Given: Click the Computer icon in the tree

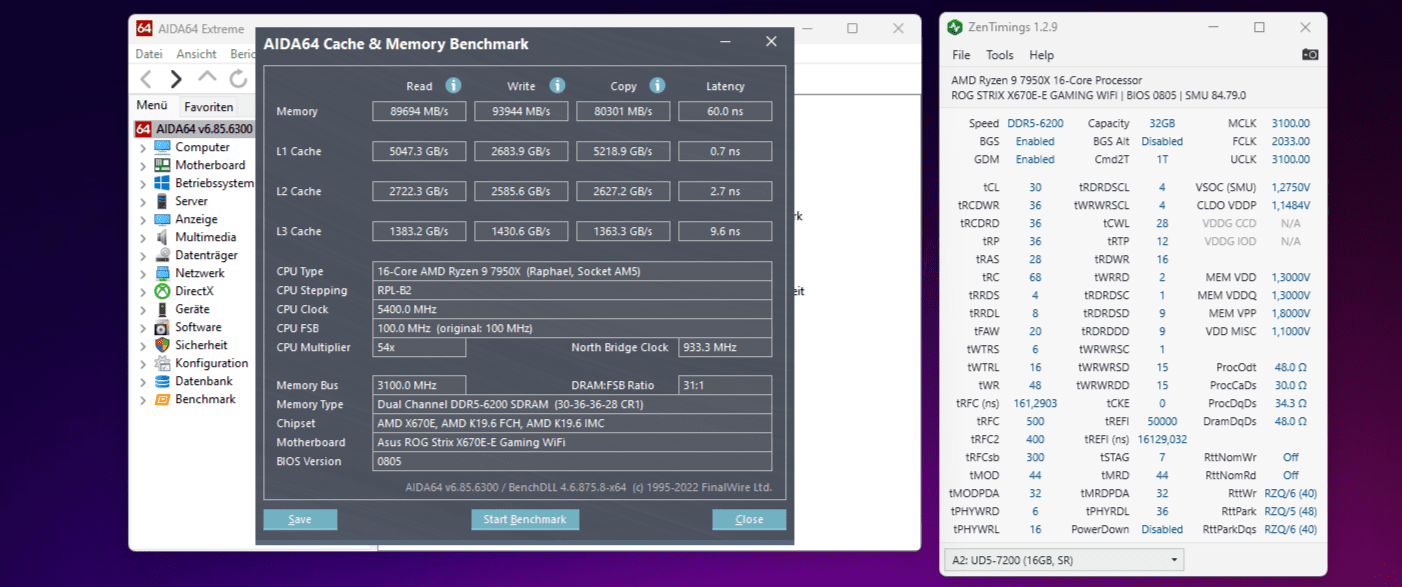Looking at the screenshot, I should point(162,147).
